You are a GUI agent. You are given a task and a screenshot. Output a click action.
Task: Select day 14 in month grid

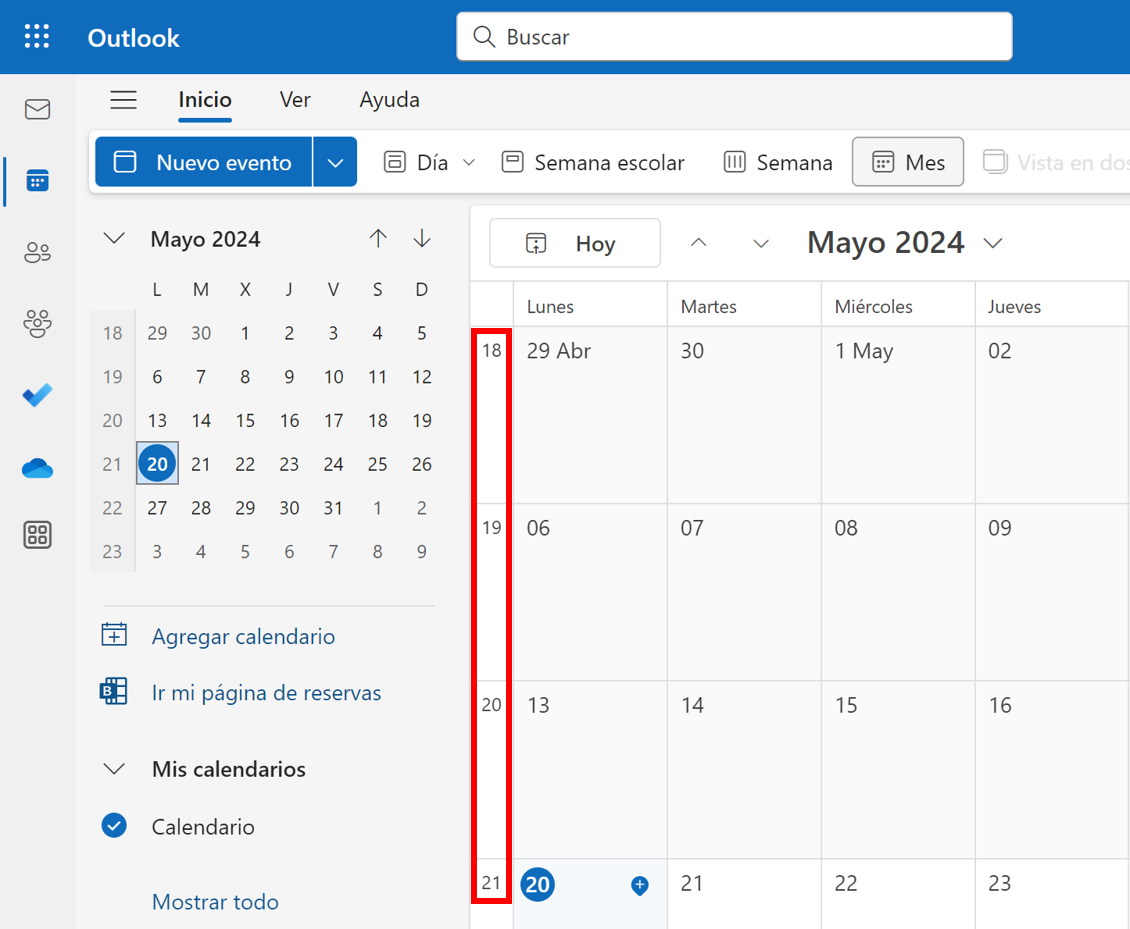[x=744, y=770]
